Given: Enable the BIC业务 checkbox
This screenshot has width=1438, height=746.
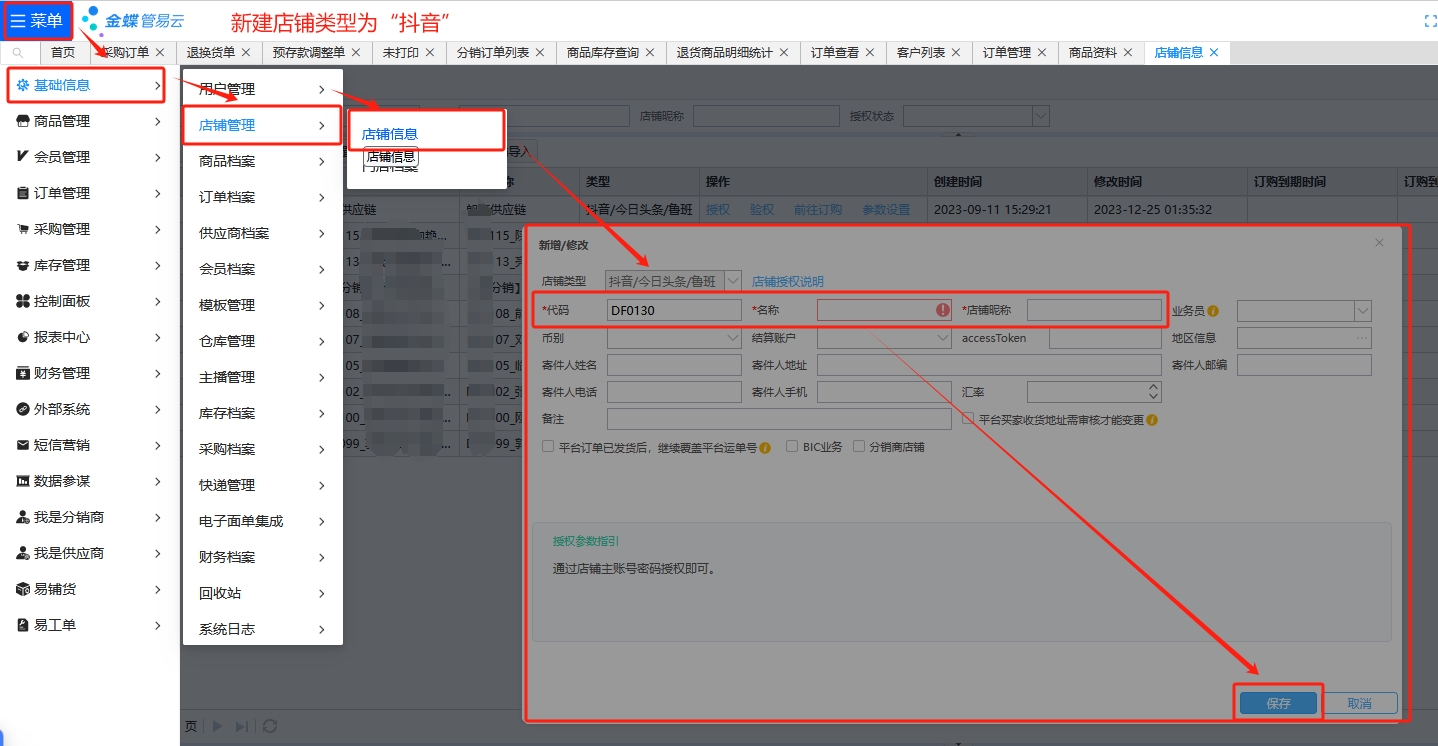Looking at the screenshot, I should point(792,447).
